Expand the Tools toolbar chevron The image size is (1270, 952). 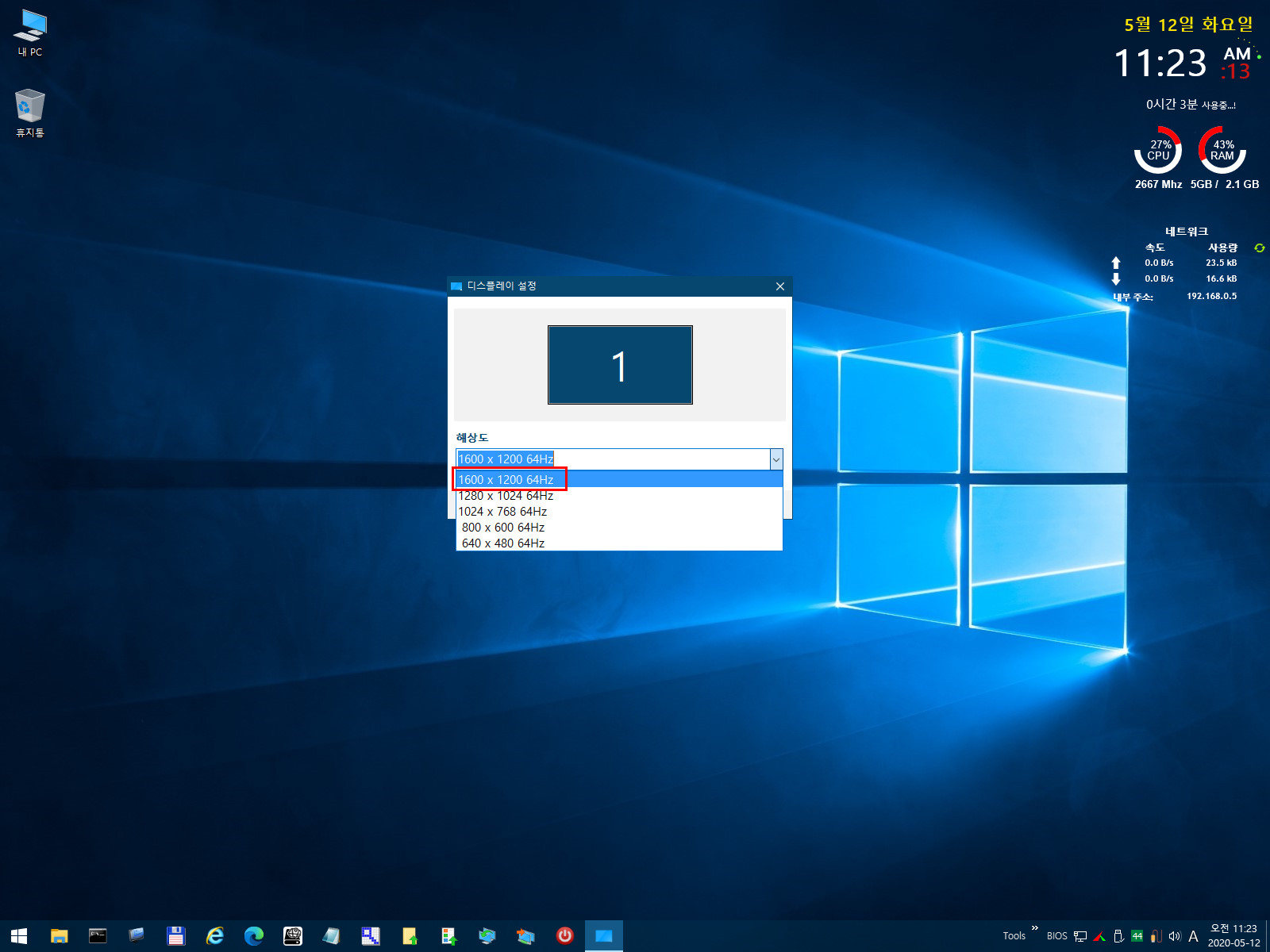(1035, 927)
